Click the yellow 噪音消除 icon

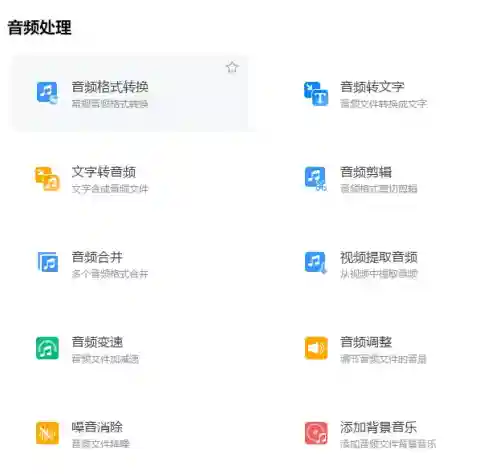pos(47,433)
